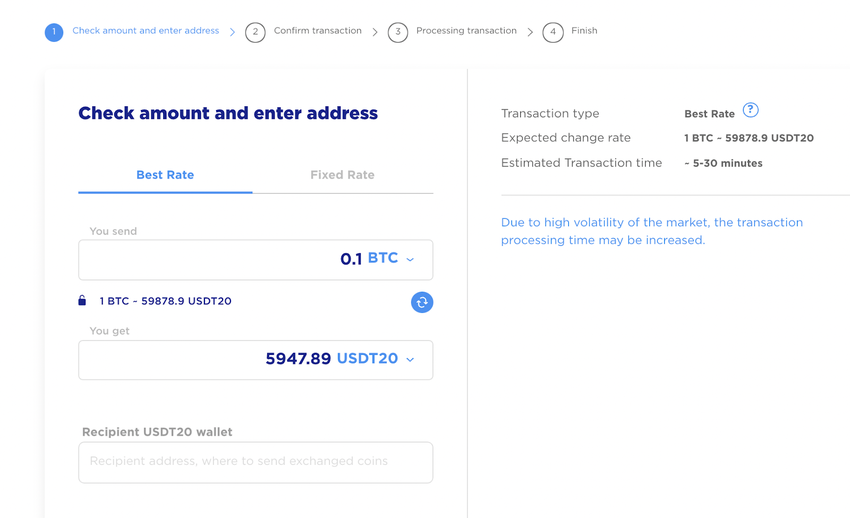Click the refresh exchange rate icon
Viewport: 850px width, 518px height.
(x=422, y=302)
